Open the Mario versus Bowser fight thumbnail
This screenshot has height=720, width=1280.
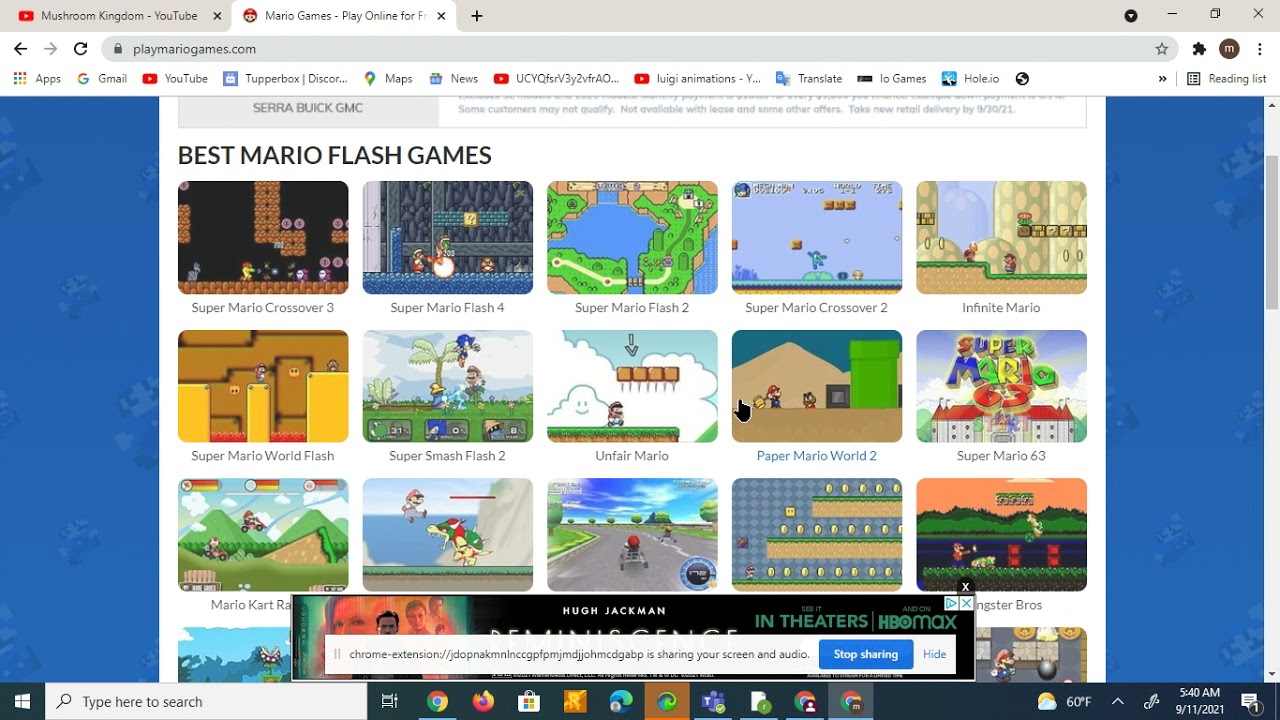(x=447, y=535)
